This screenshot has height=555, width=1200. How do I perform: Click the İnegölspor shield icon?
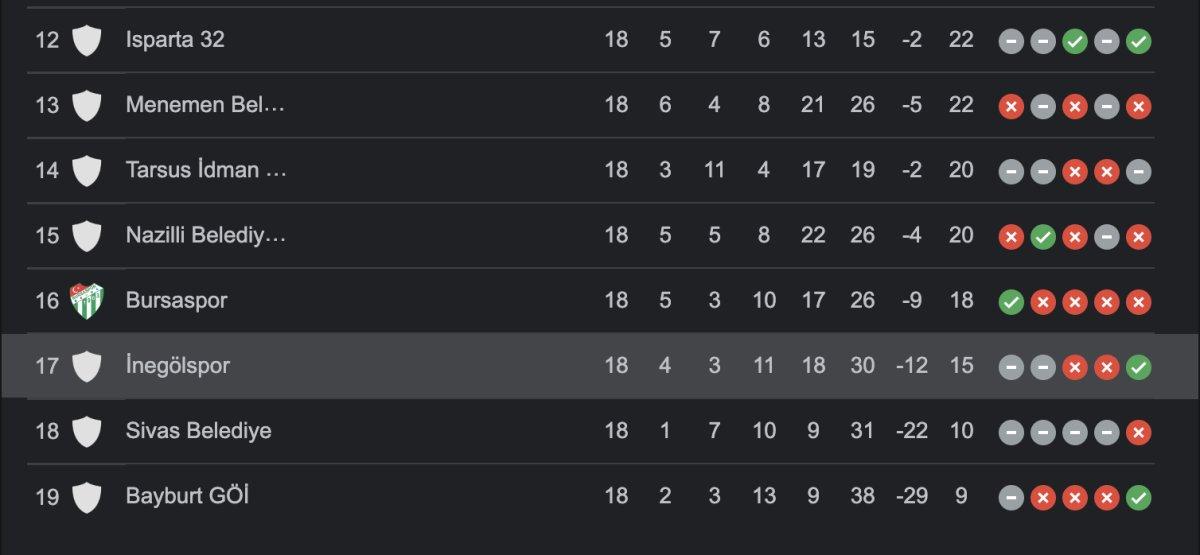pyautogui.click(x=87, y=366)
